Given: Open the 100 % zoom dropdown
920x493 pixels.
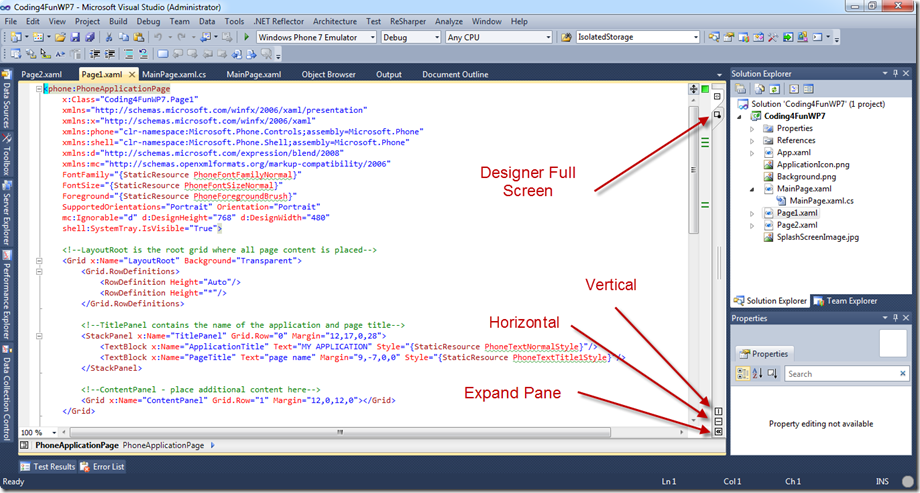Looking at the screenshot, I should coord(54,433).
